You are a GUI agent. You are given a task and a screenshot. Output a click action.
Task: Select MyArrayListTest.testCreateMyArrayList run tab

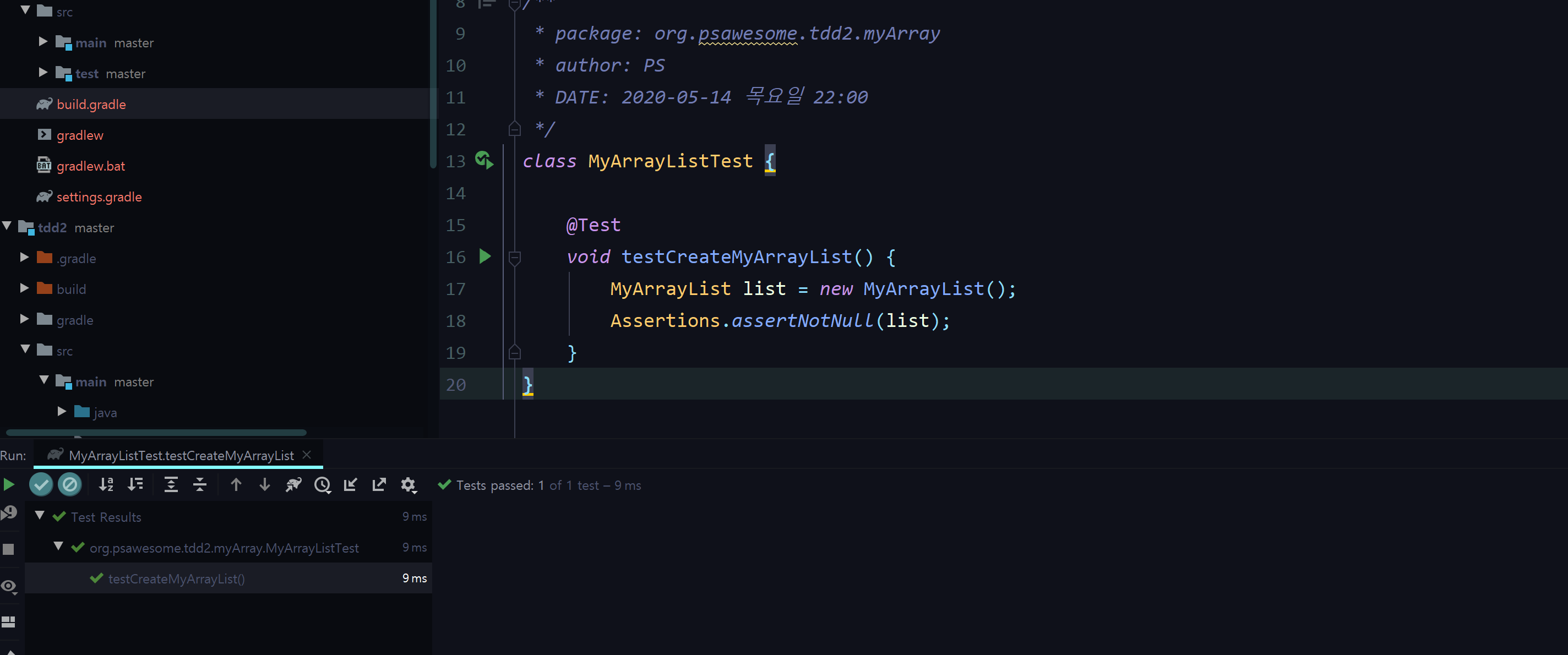181,455
